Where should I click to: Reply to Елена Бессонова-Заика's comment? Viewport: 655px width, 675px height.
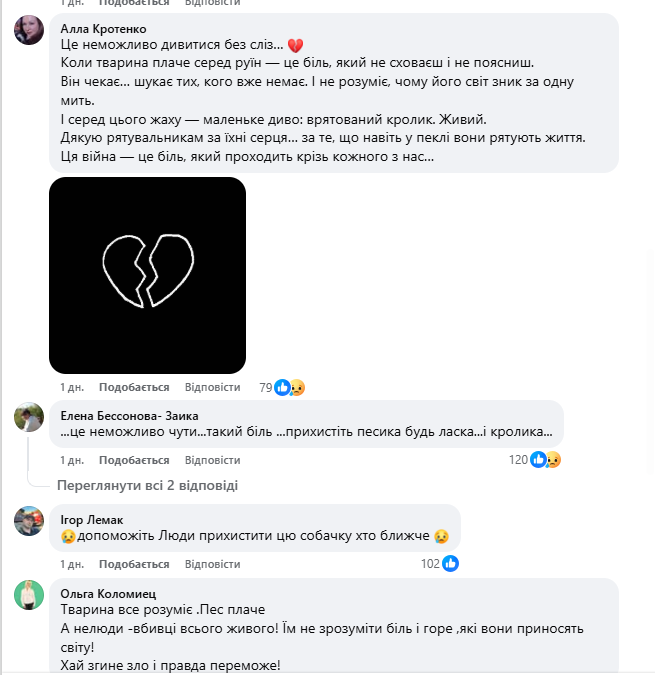(213, 460)
